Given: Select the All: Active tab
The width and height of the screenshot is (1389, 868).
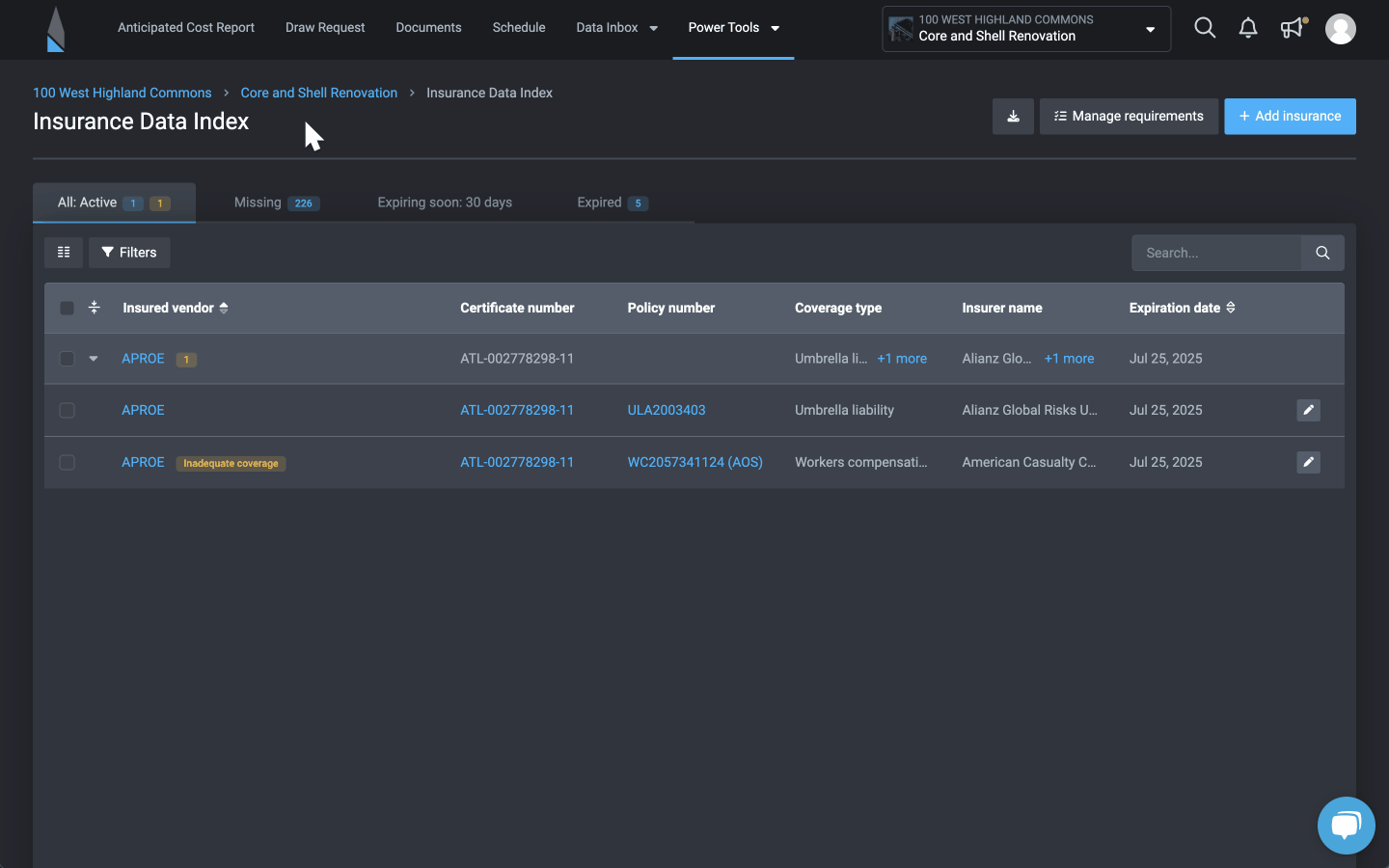Looking at the screenshot, I should click(114, 203).
